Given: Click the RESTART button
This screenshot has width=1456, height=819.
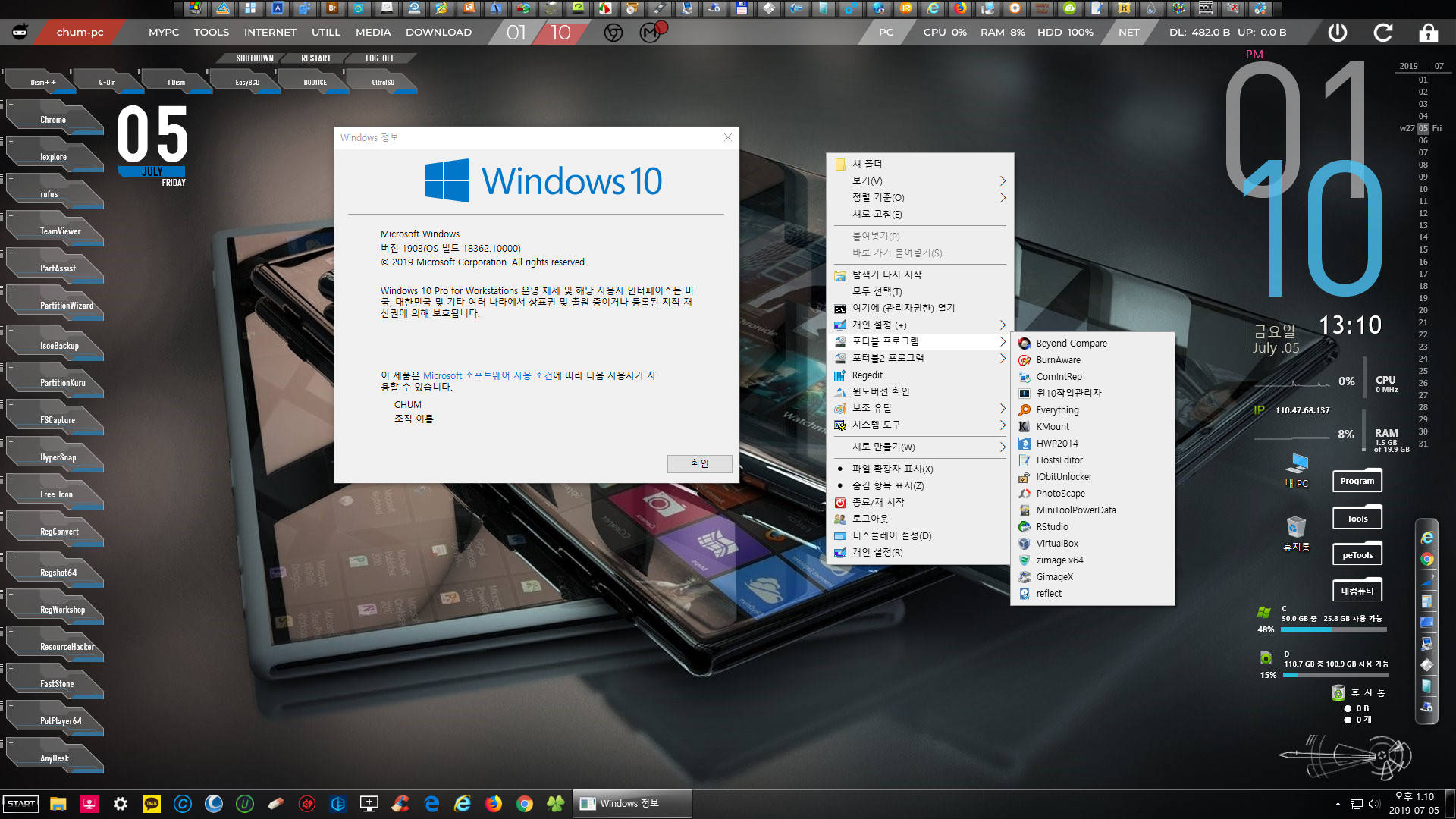Looking at the screenshot, I should coord(315,58).
